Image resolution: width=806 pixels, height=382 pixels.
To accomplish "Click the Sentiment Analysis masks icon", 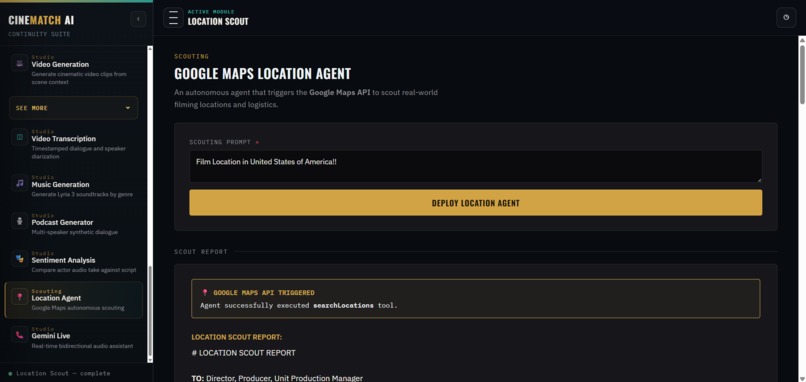I will click(20, 259).
